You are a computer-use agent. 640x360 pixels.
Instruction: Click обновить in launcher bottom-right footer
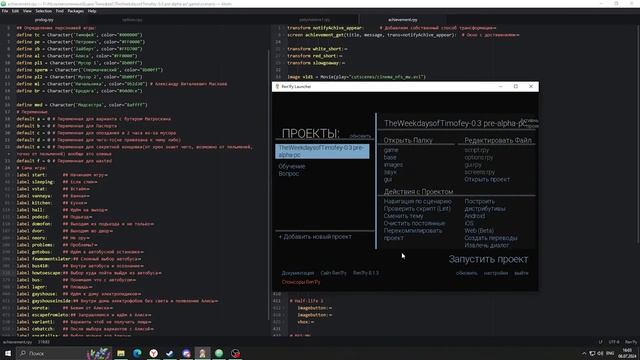[x=467, y=273]
